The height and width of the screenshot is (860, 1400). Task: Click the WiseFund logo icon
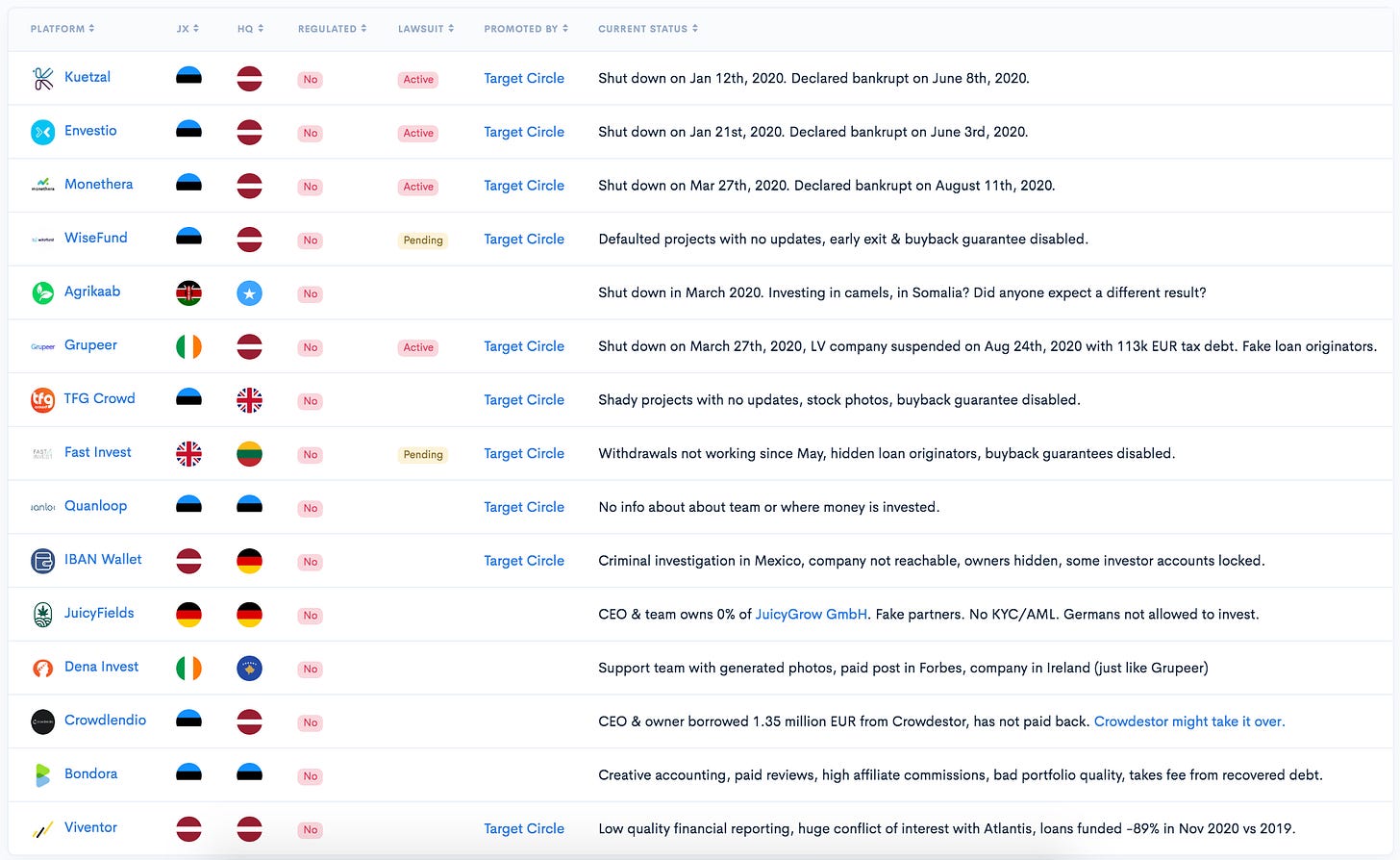[x=43, y=239]
